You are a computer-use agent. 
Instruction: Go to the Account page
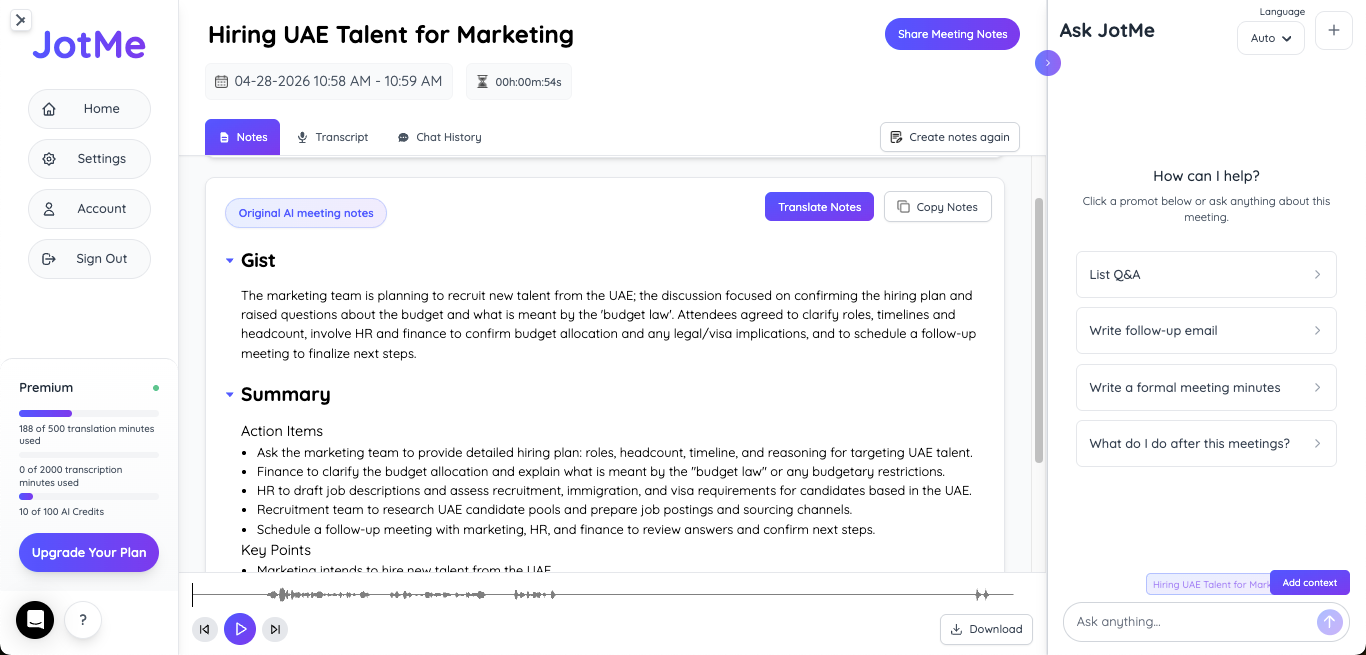point(89,209)
